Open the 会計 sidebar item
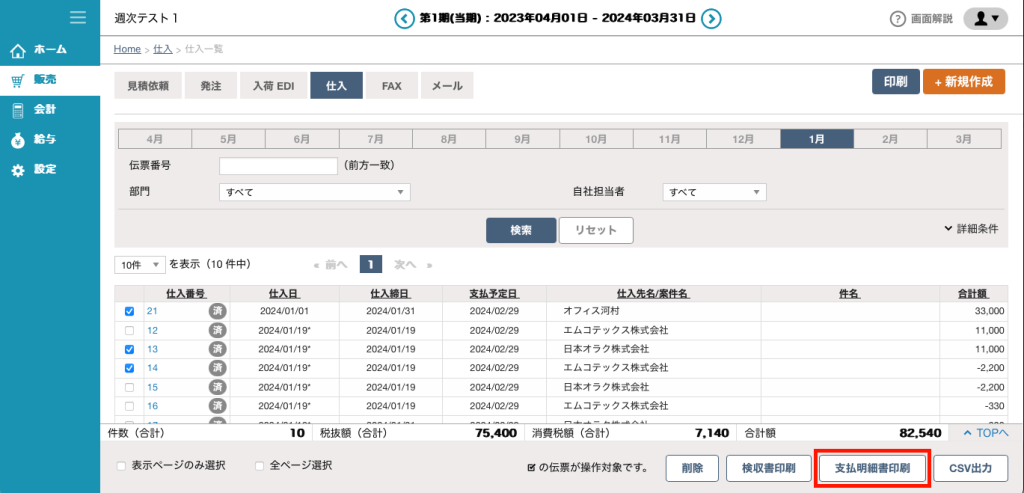Screen dimensions: 1024x493 pyautogui.click(x=50, y=110)
